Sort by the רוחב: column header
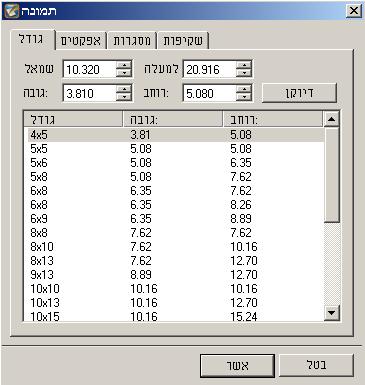Viewport: 365px width, 385px height. click(x=273, y=119)
